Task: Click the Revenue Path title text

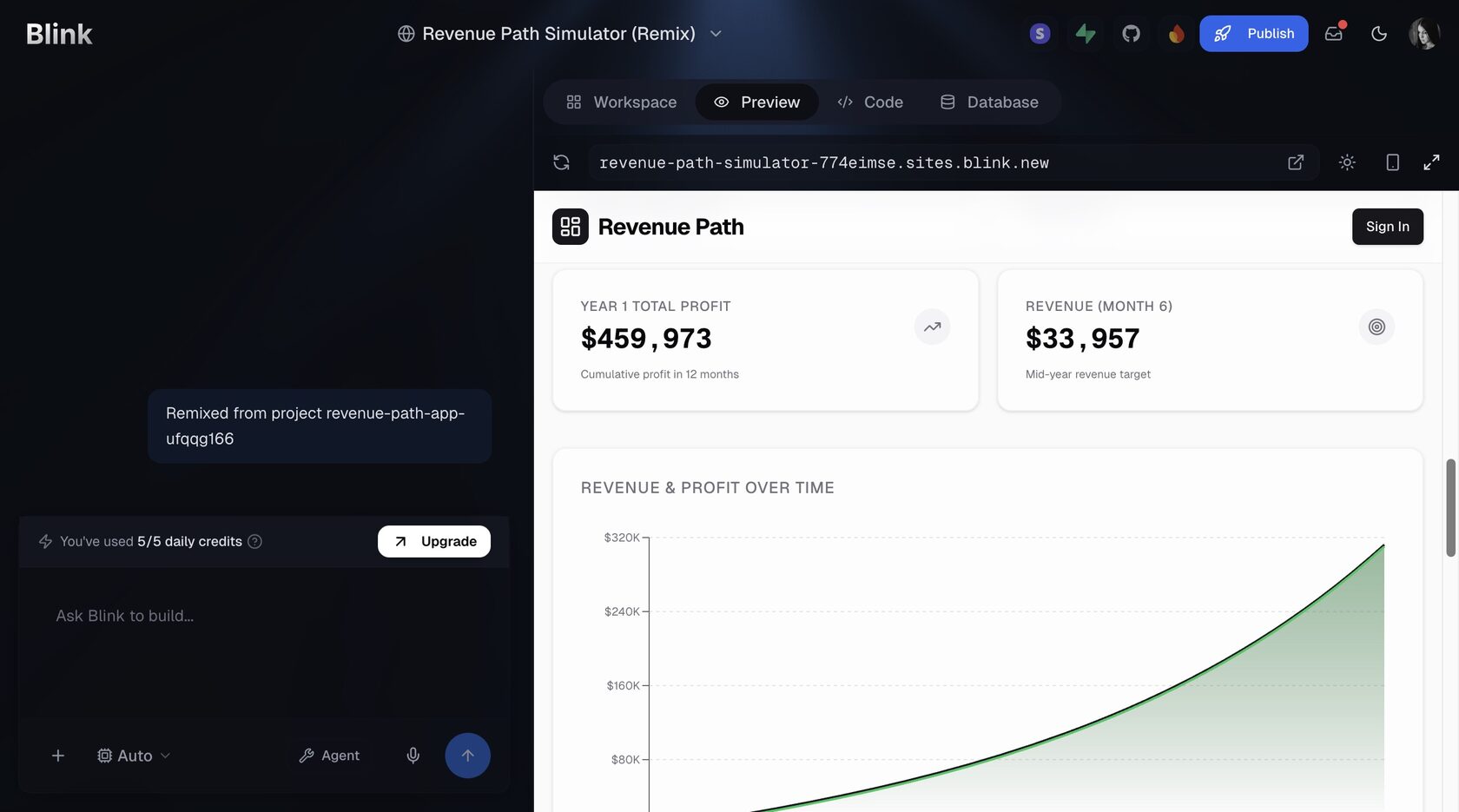Action: pyautogui.click(x=670, y=227)
